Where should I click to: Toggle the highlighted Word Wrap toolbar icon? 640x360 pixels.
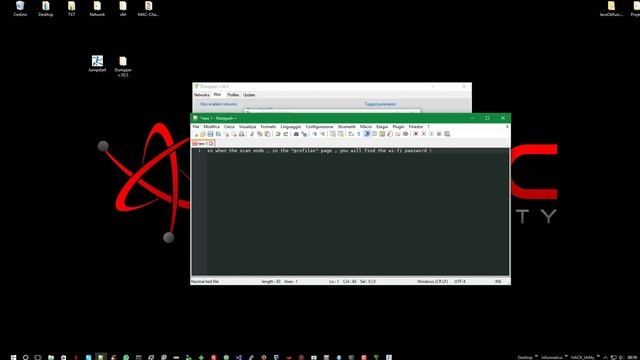367,134
